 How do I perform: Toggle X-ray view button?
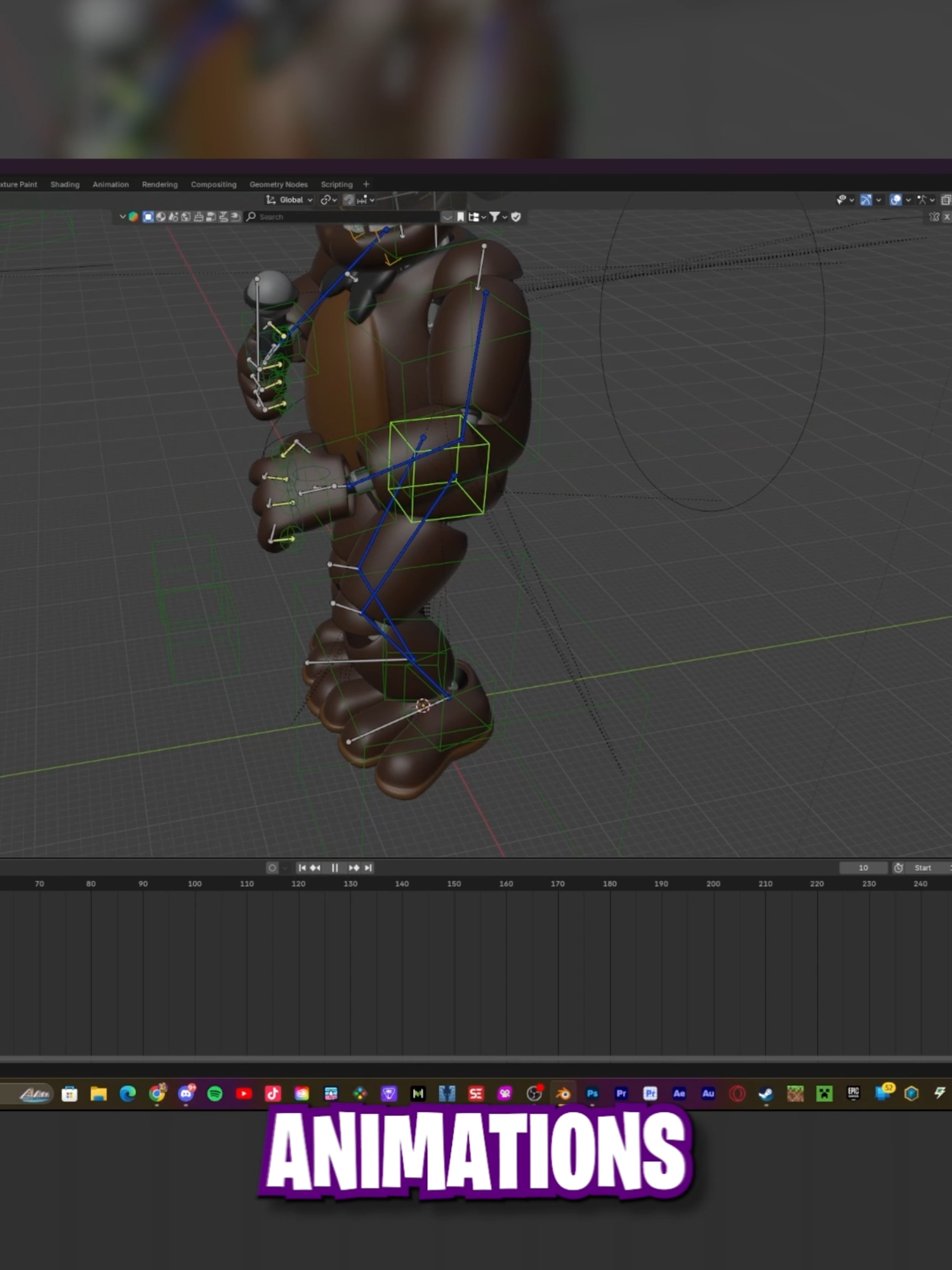[x=946, y=200]
